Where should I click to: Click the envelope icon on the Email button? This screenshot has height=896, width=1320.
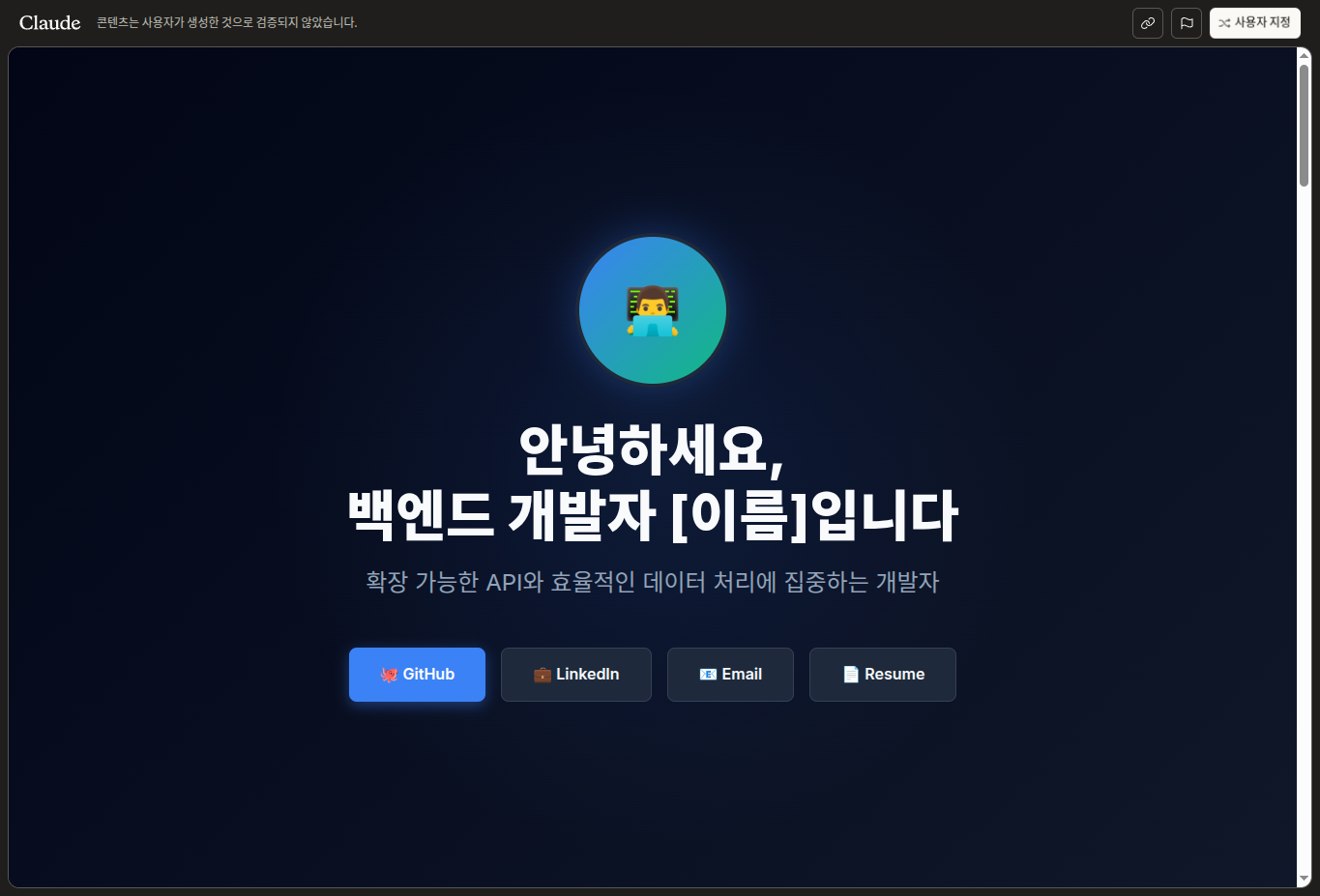click(708, 675)
